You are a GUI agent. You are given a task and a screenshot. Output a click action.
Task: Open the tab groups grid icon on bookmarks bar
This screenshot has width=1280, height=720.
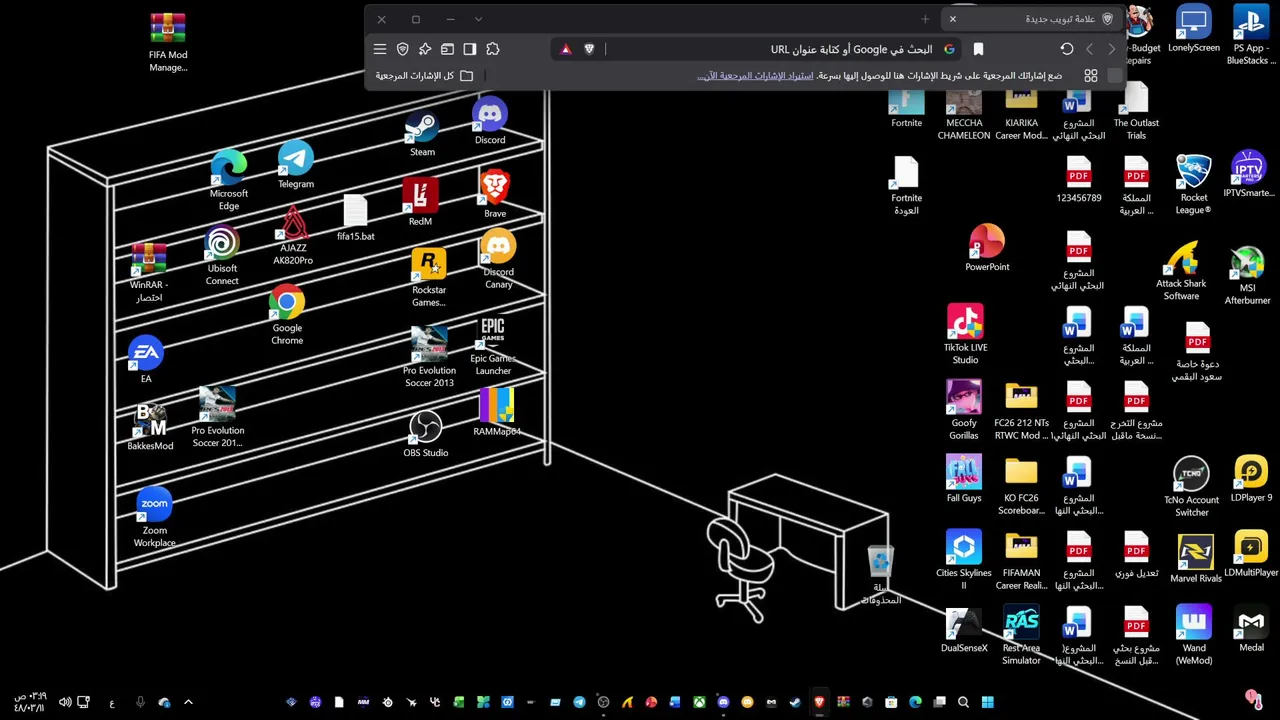[1091, 76]
